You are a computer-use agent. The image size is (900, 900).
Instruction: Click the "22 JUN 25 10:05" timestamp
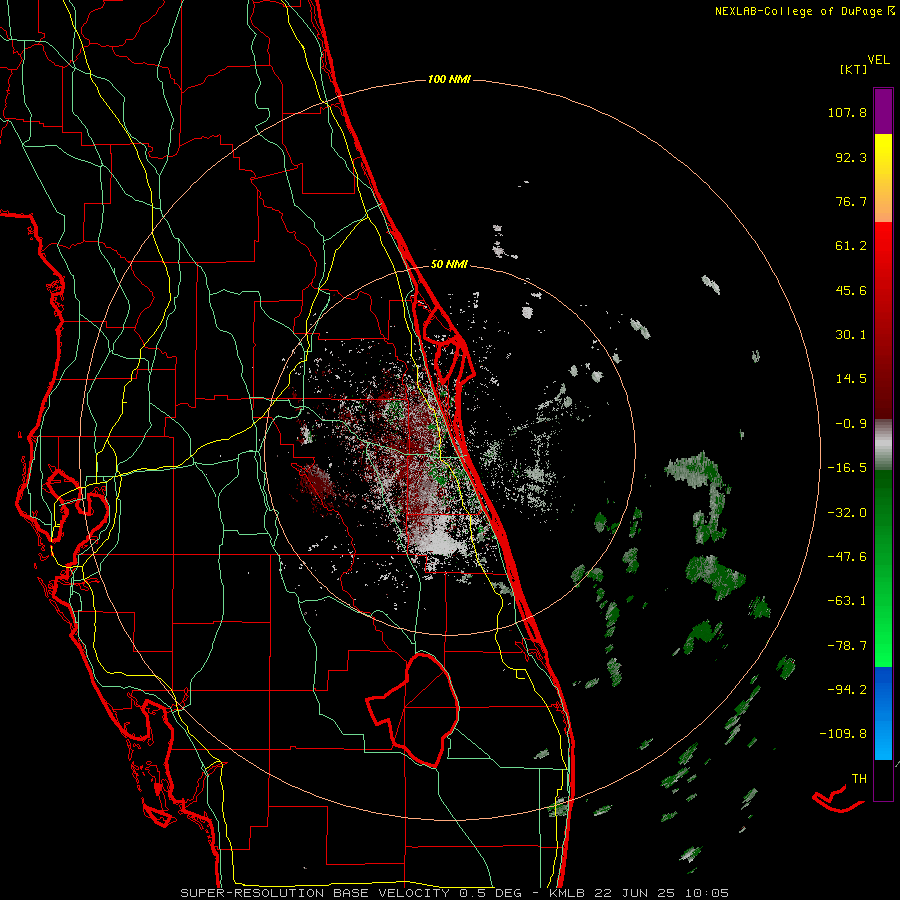(662, 893)
